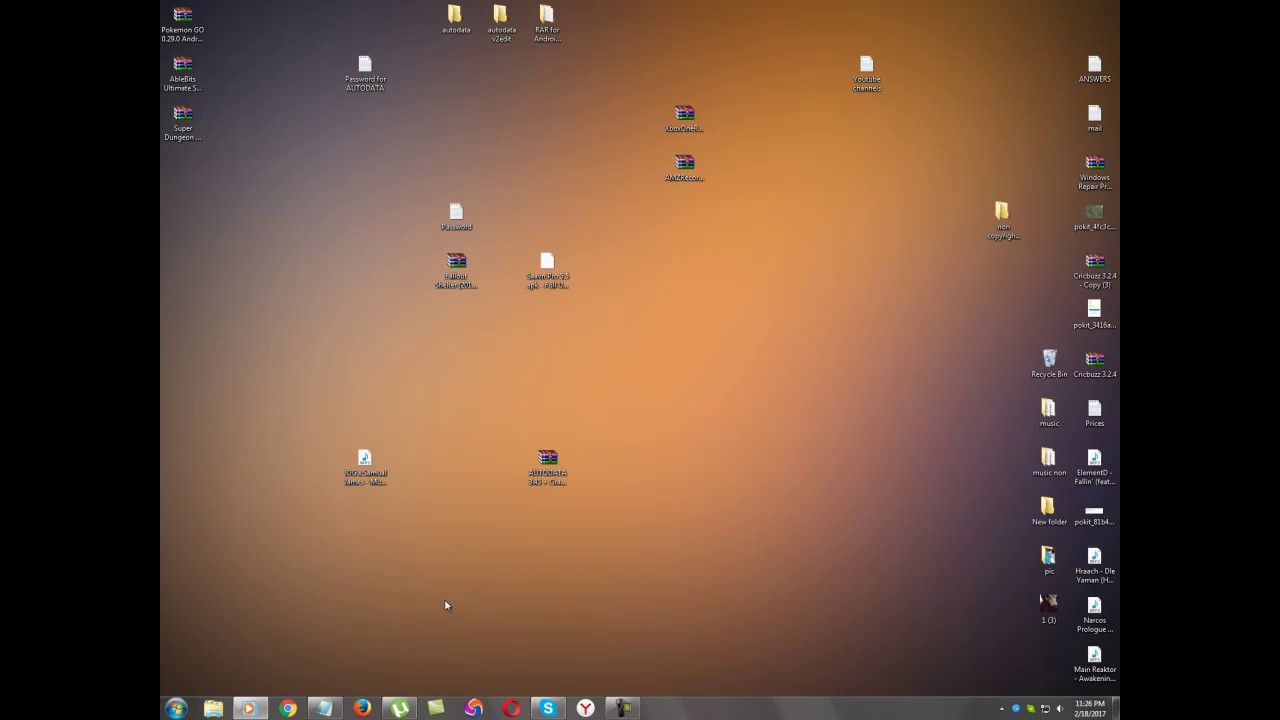Launch Google Chrome from the taskbar
The image size is (1280, 720).
click(x=288, y=708)
